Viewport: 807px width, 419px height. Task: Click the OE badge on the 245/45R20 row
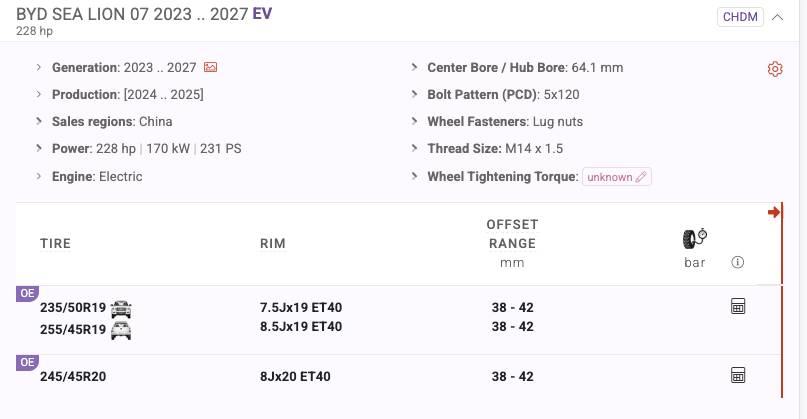27,362
